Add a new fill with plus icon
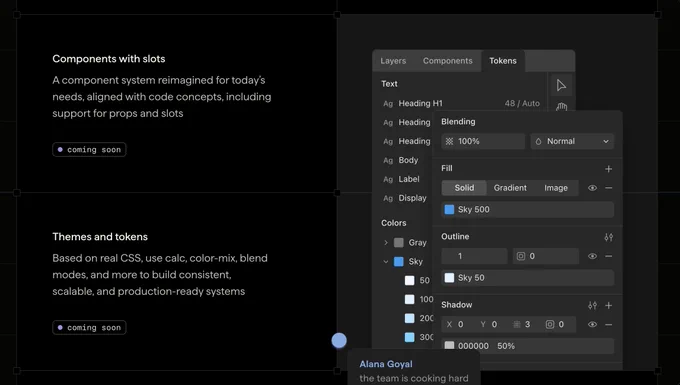The height and width of the screenshot is (385, 680). coord(608,169)
